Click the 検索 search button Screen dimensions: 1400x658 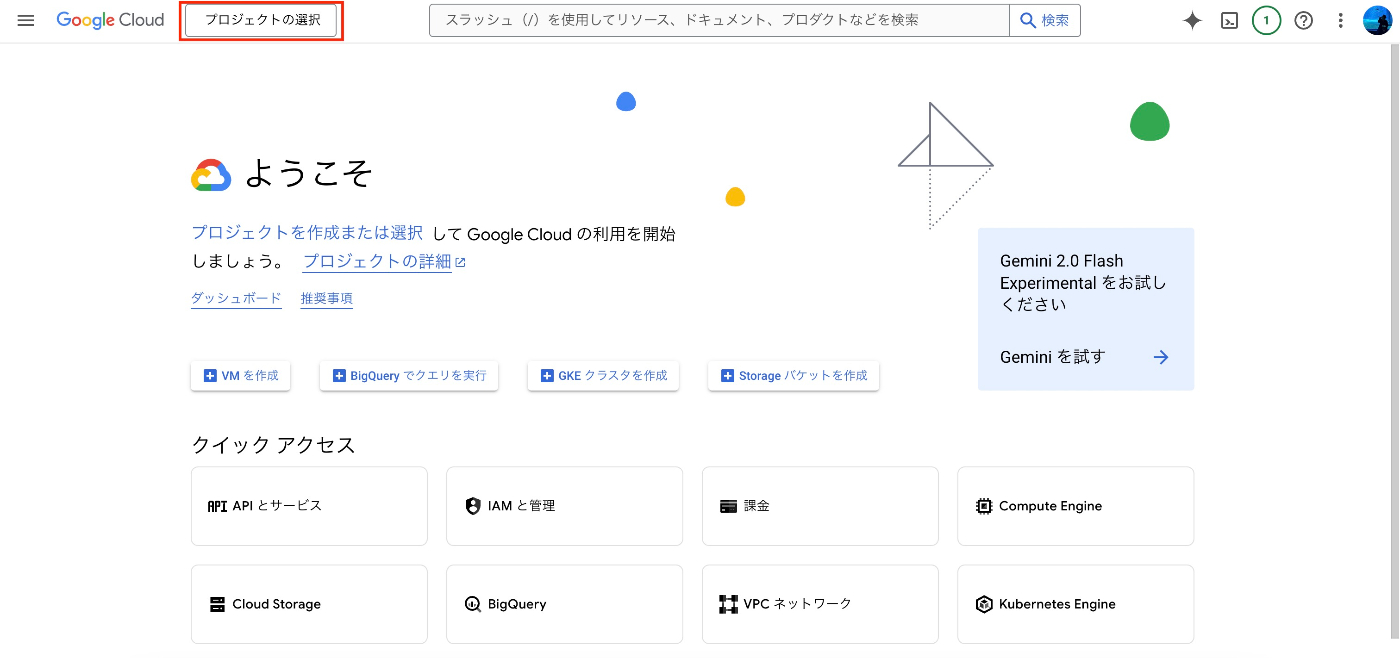click(x=1045, y=20)
